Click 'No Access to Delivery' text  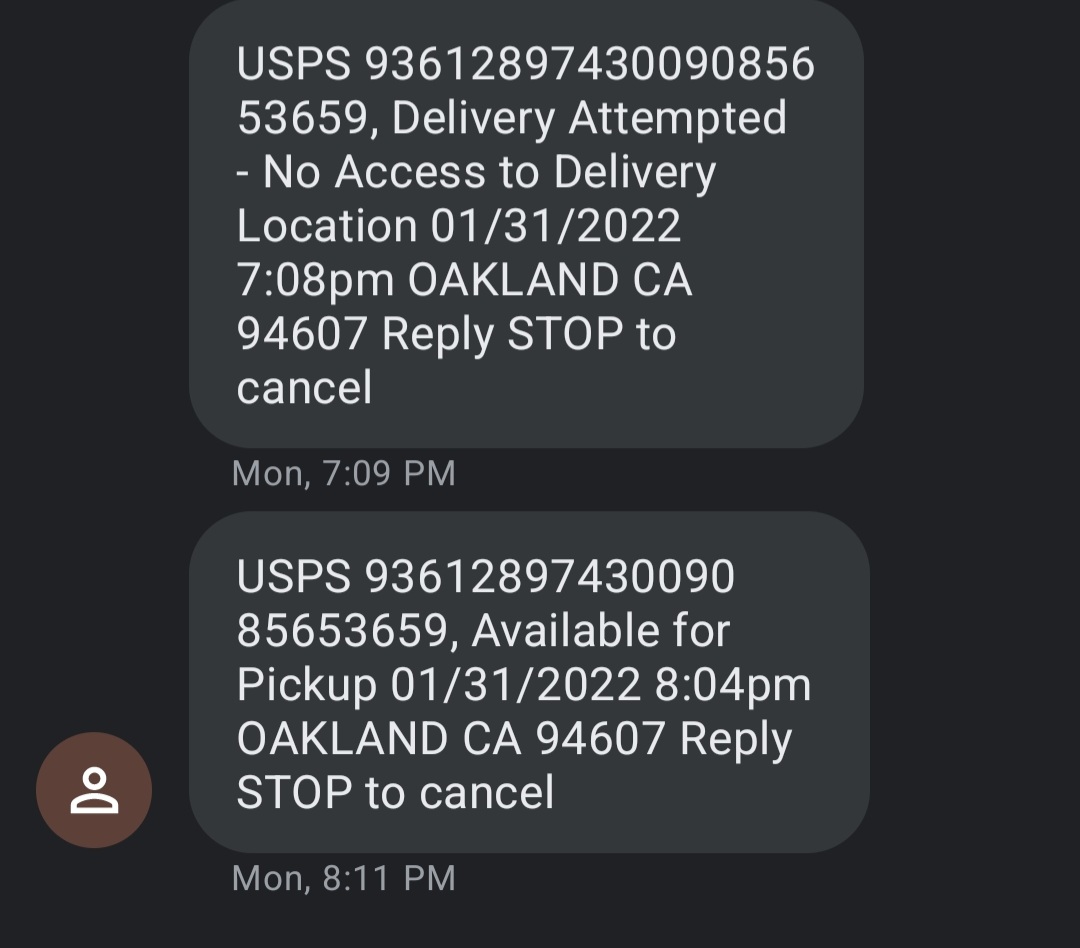tap(490, 173)
